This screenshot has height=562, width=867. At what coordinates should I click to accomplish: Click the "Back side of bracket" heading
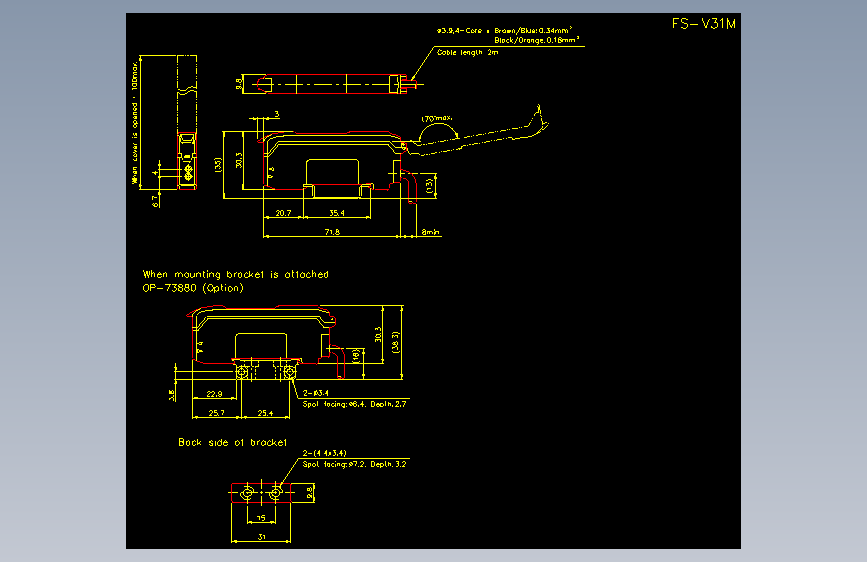coord(233,443)
